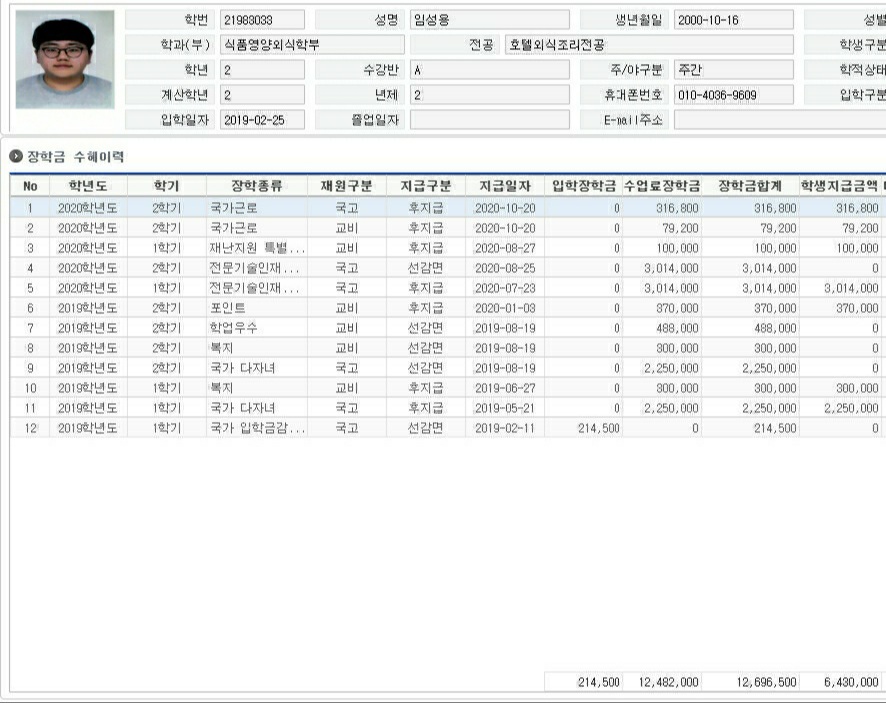The image size is (886, 703).
Task: Sort by the 지급일자 column header
Action: (x=505, y=186)
